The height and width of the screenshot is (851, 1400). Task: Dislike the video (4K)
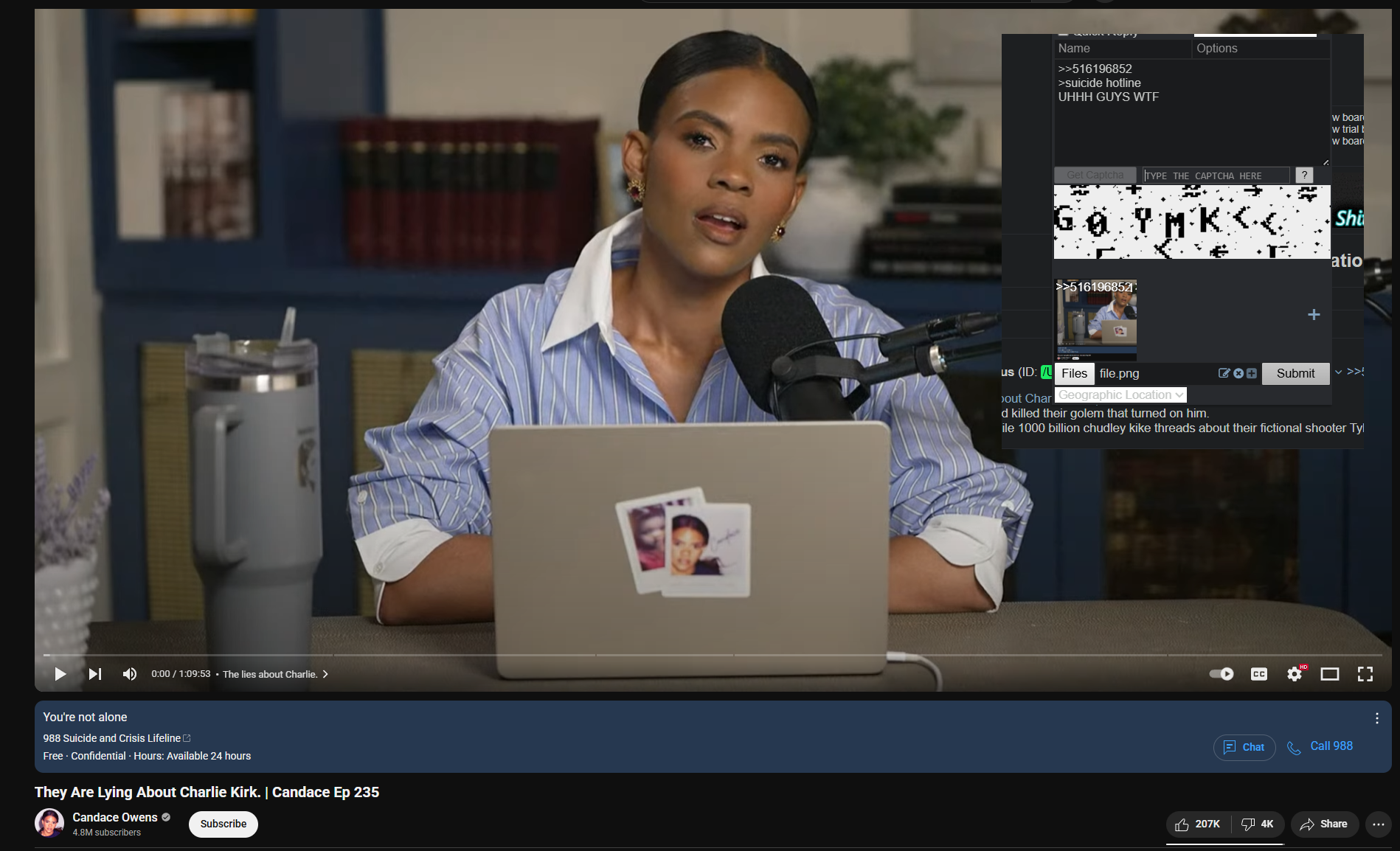point(1258,824)
